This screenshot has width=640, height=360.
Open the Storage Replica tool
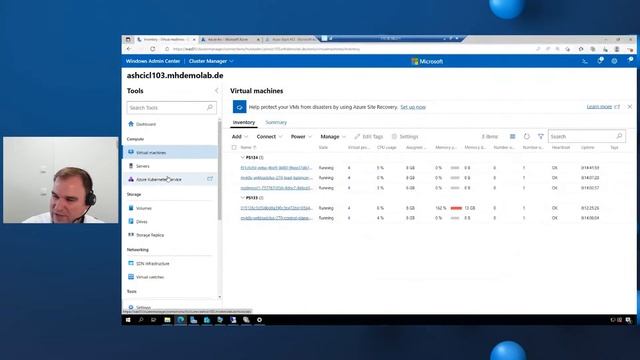(150, 235)
